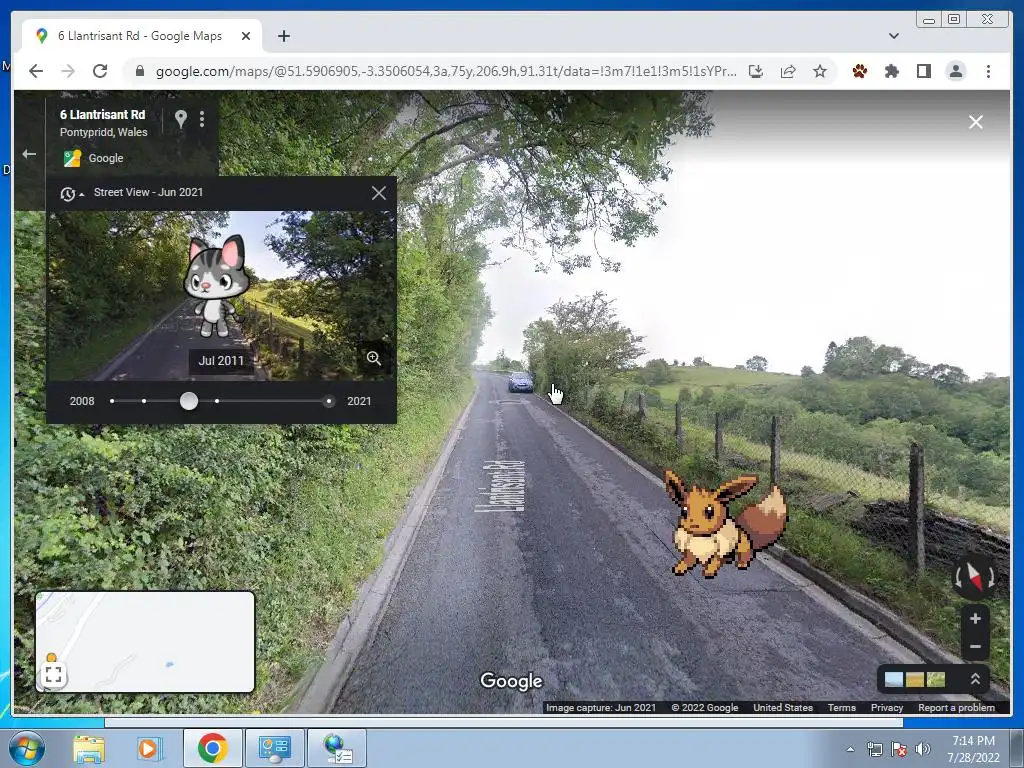Select the 6 Llantrisant Rd - Google Maps tab
The image size is (1024, 768).
coord(142,36)
